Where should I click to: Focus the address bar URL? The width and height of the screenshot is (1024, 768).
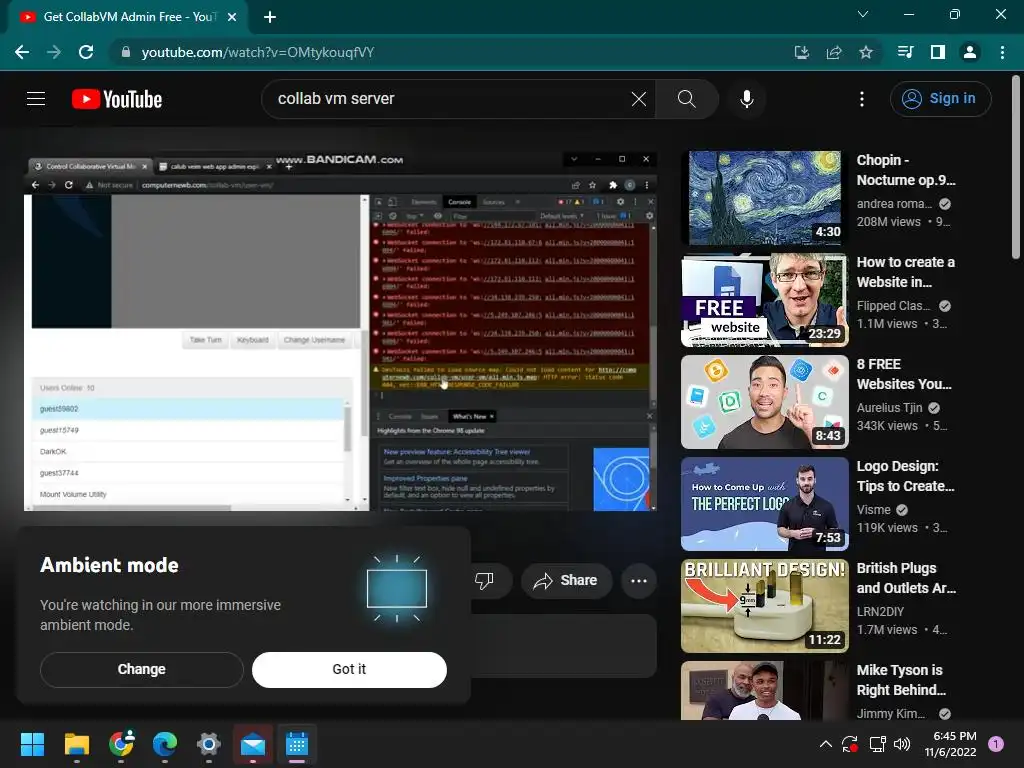pyautogui.click(x=258, y=52)
